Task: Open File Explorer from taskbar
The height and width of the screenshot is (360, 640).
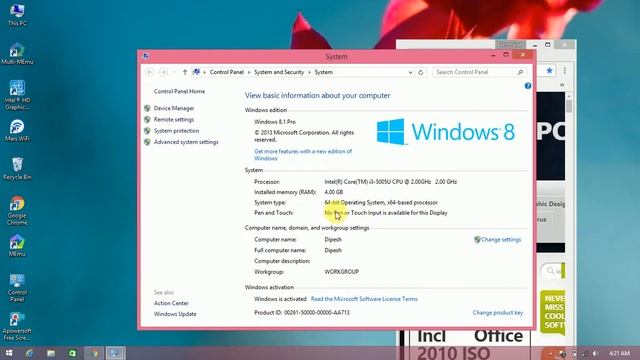Action: [51, 353]
